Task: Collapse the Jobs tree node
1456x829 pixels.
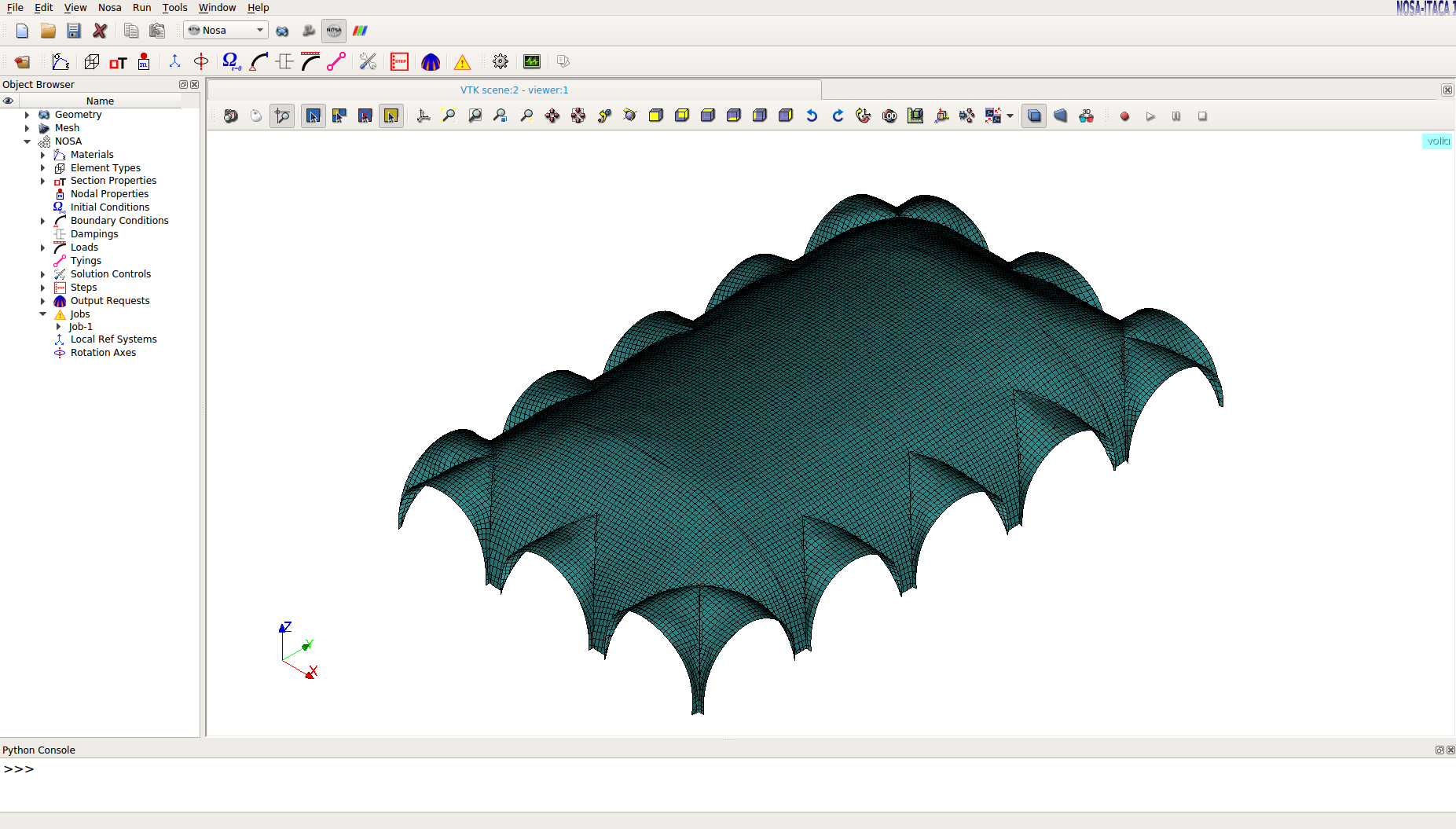Action: (43, 314)
